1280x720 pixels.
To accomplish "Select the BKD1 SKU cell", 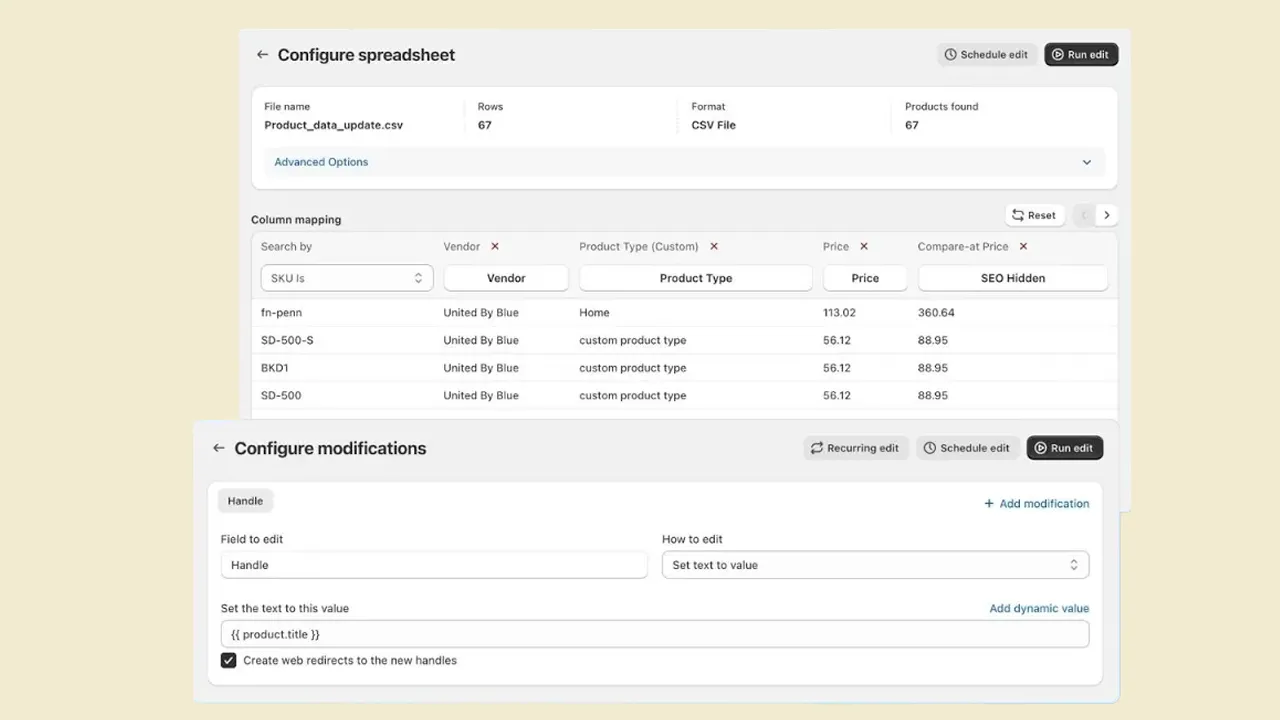I will click(275, 368).
